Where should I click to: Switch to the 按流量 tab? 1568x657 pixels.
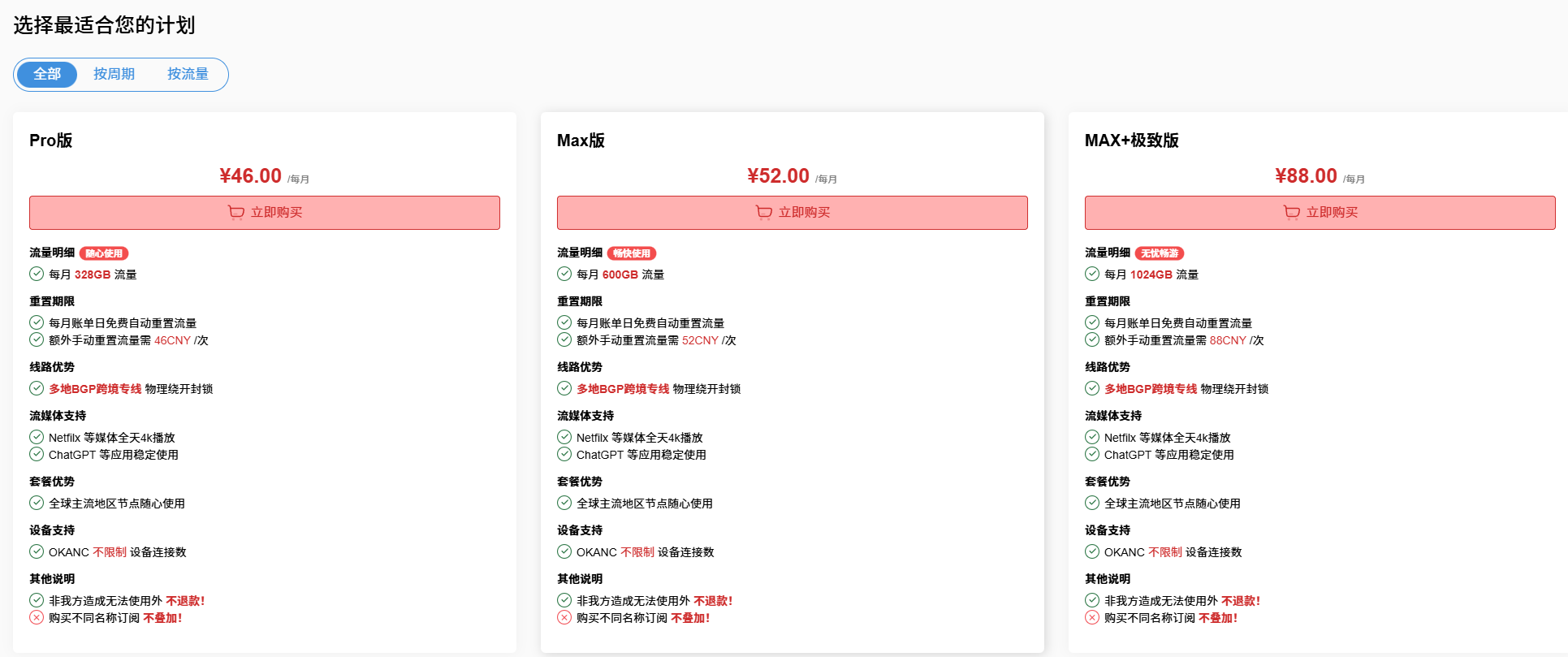coord(188,74)
